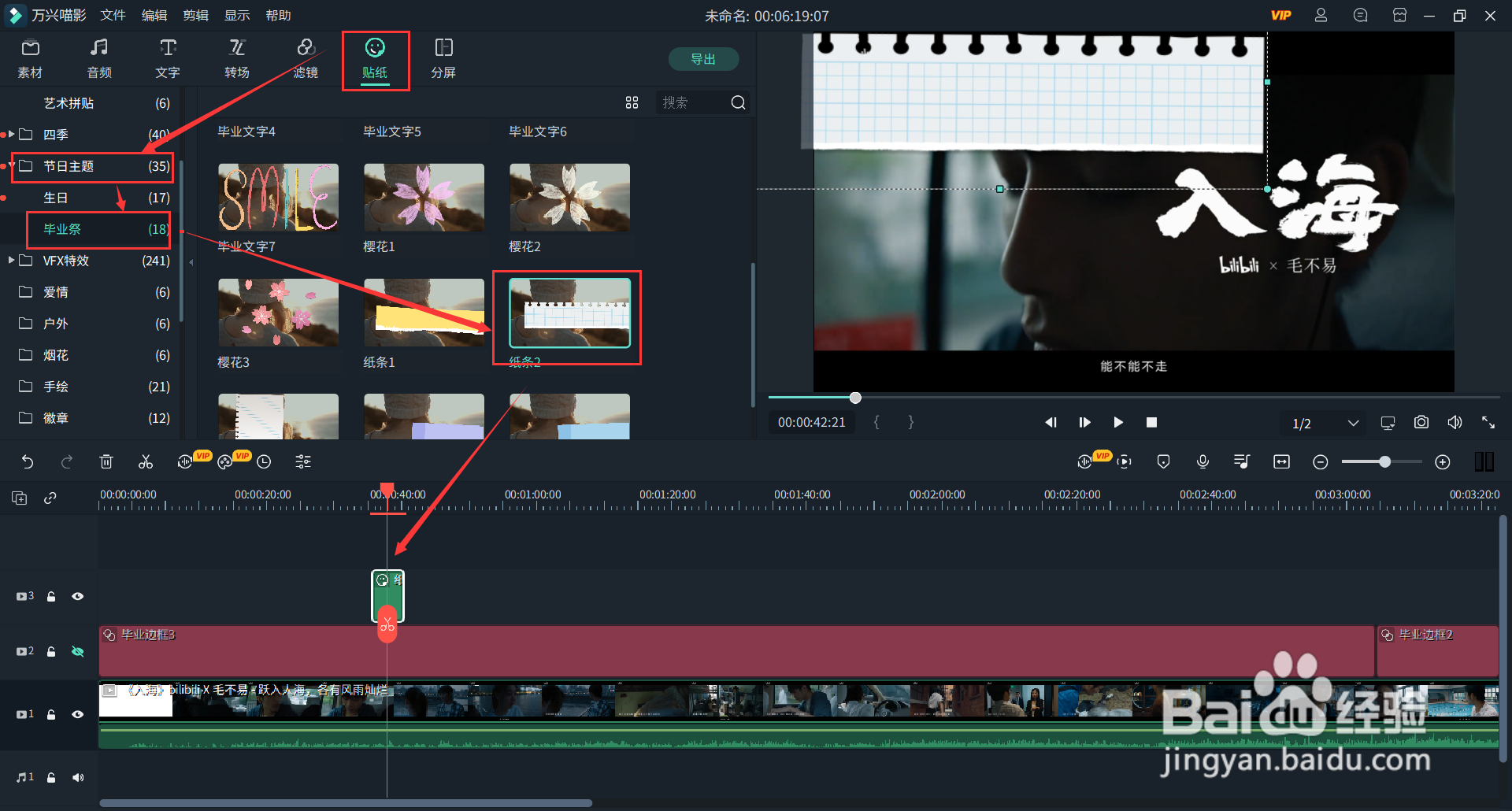Select the 樱花1 sticker thumbnail

click(424, 198)
